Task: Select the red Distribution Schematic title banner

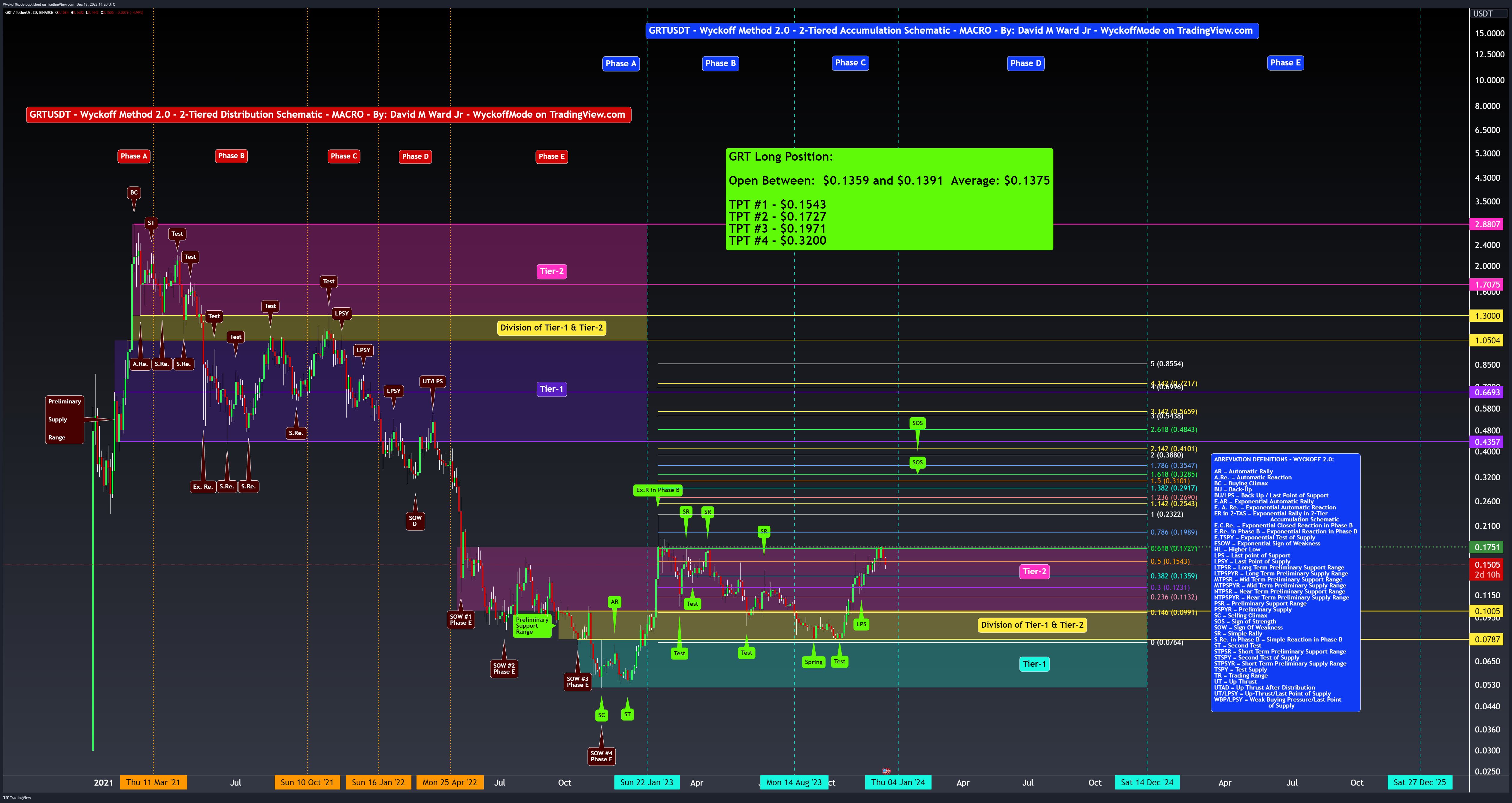Action: (x=328, y=114)
